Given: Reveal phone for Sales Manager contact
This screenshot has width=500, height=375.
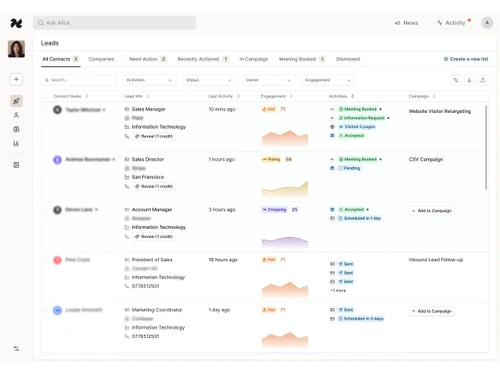Looking at the screenshot, I should point(154,136).
